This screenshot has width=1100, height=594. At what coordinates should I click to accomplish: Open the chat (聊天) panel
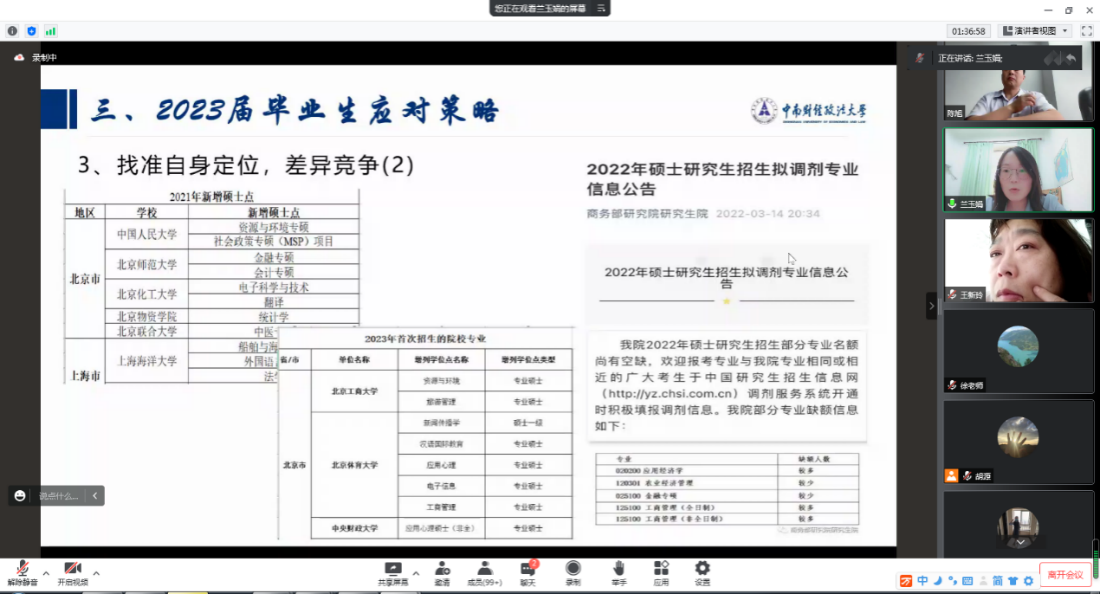[x=528, y=573]
